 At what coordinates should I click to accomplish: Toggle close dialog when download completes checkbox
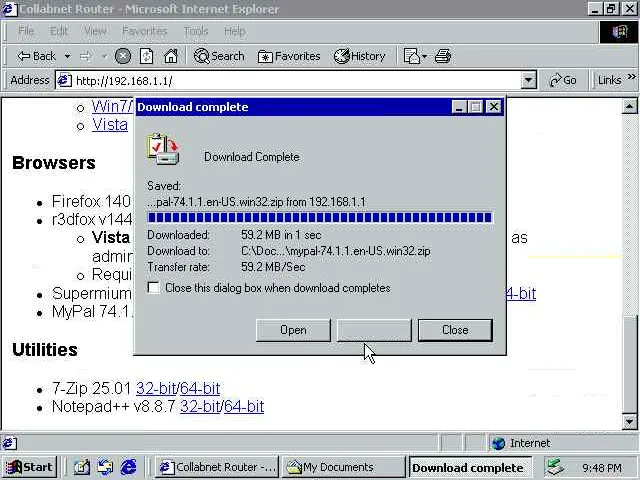click(x=153, y=288)
